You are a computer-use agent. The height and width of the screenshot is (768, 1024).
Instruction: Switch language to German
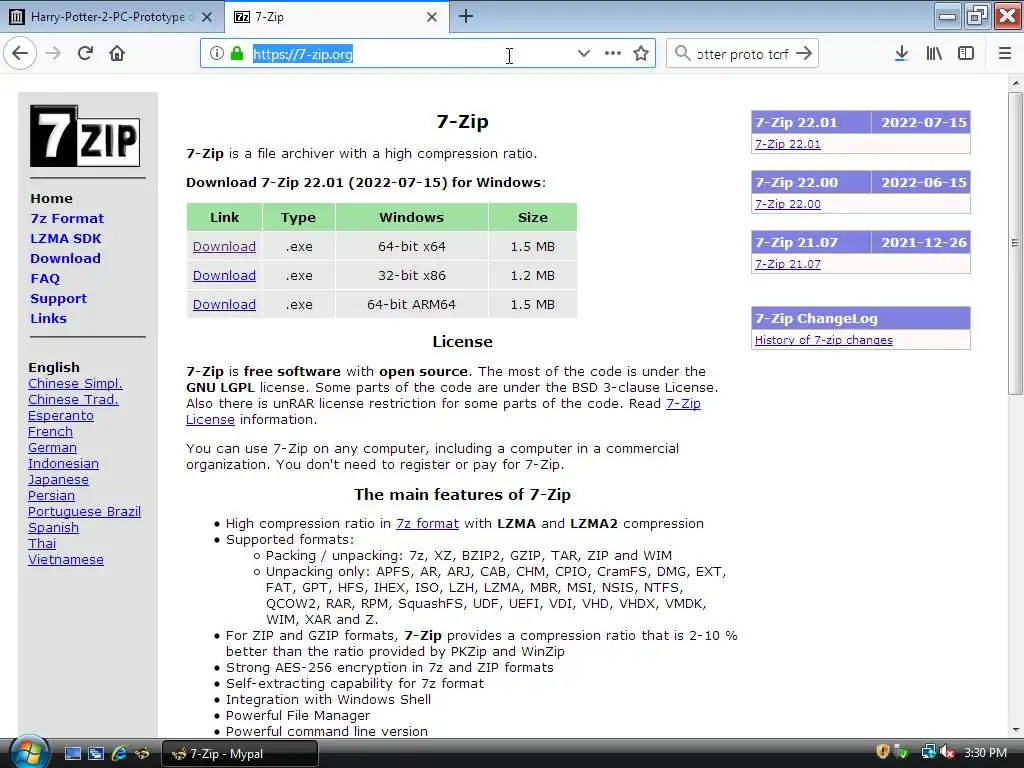52,448
